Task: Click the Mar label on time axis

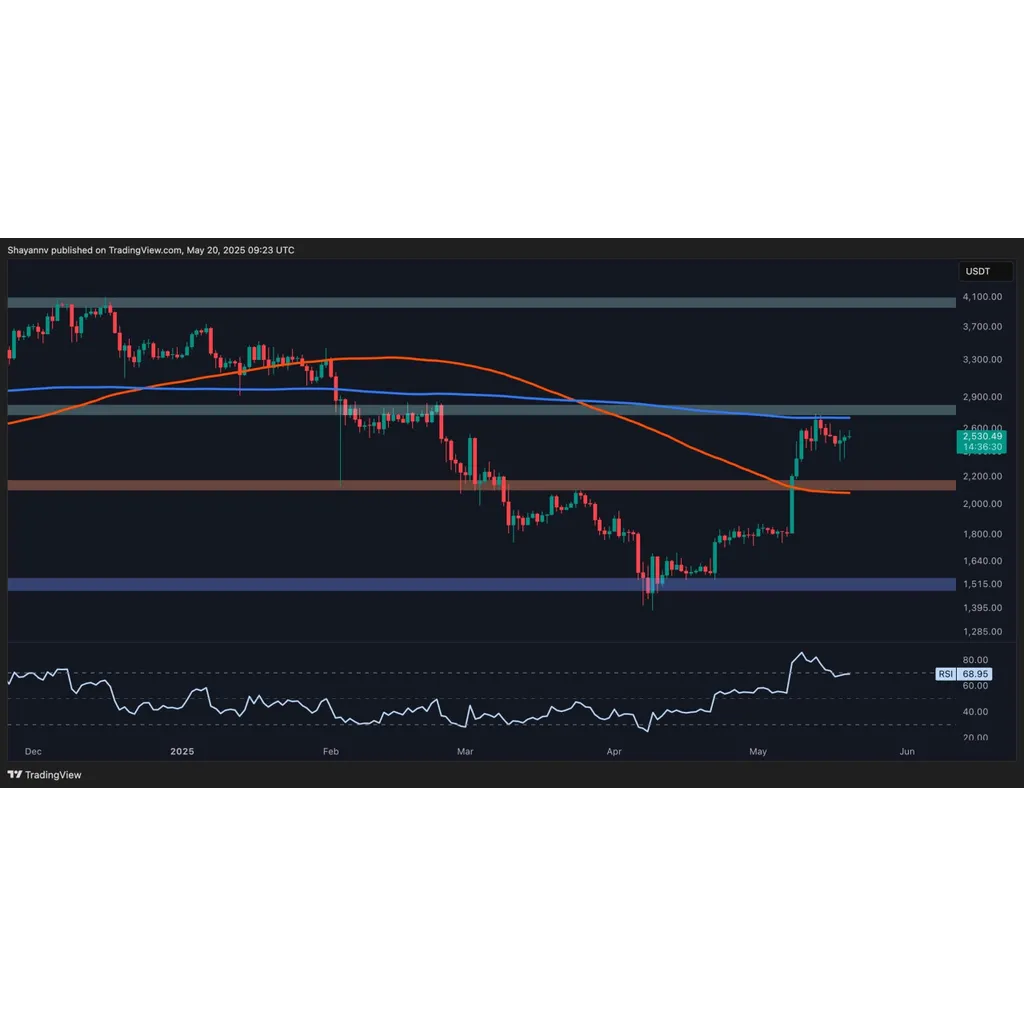Action: (x=465, y=751)
